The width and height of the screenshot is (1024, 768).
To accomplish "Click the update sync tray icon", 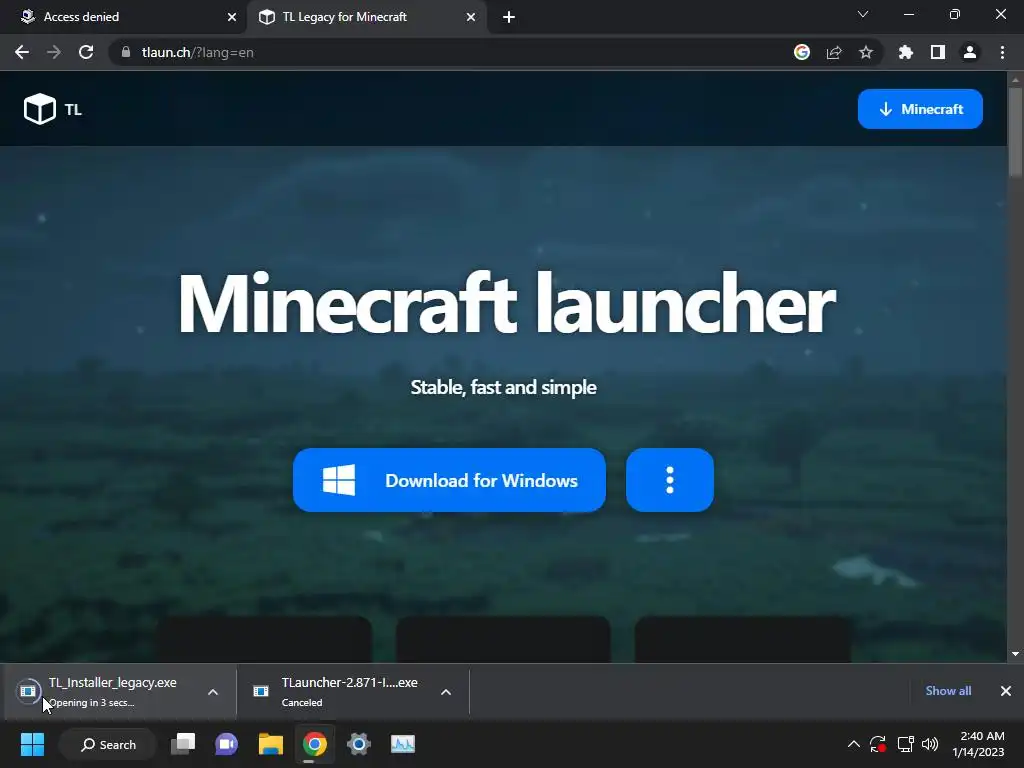I will (878, 744).
